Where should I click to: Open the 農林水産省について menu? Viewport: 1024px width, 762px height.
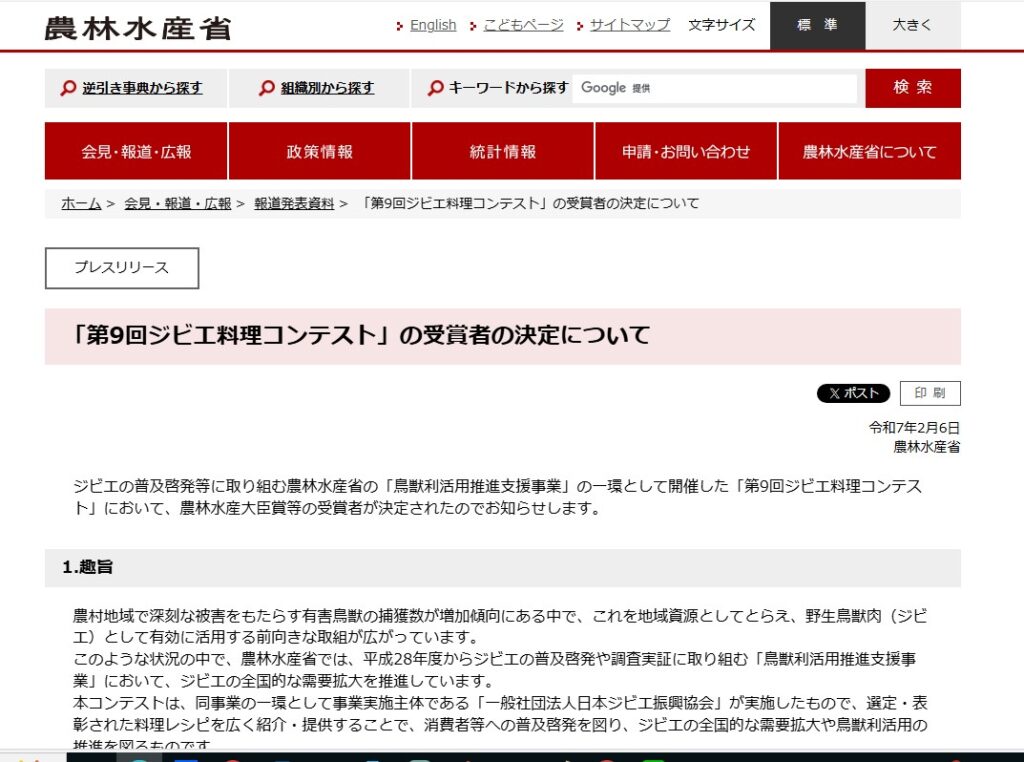pos(869,152)
